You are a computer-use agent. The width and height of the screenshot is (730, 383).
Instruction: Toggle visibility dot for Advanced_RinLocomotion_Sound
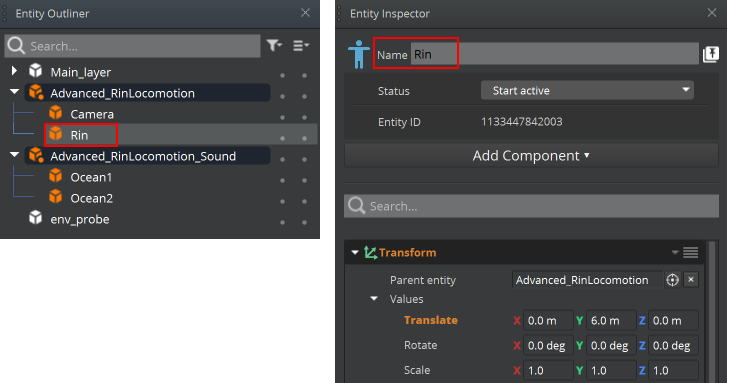coord(283,160)
